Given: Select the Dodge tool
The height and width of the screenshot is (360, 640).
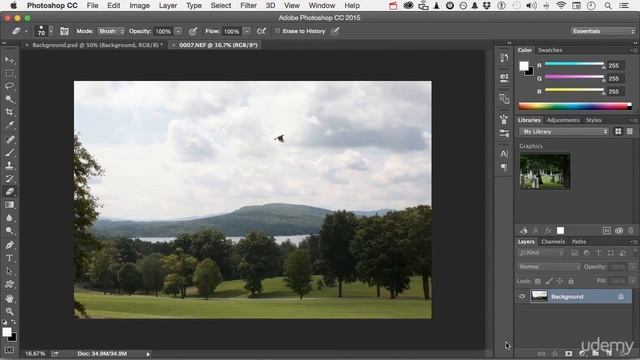Looking at the screenshot, I should click(x=9, y=231).
